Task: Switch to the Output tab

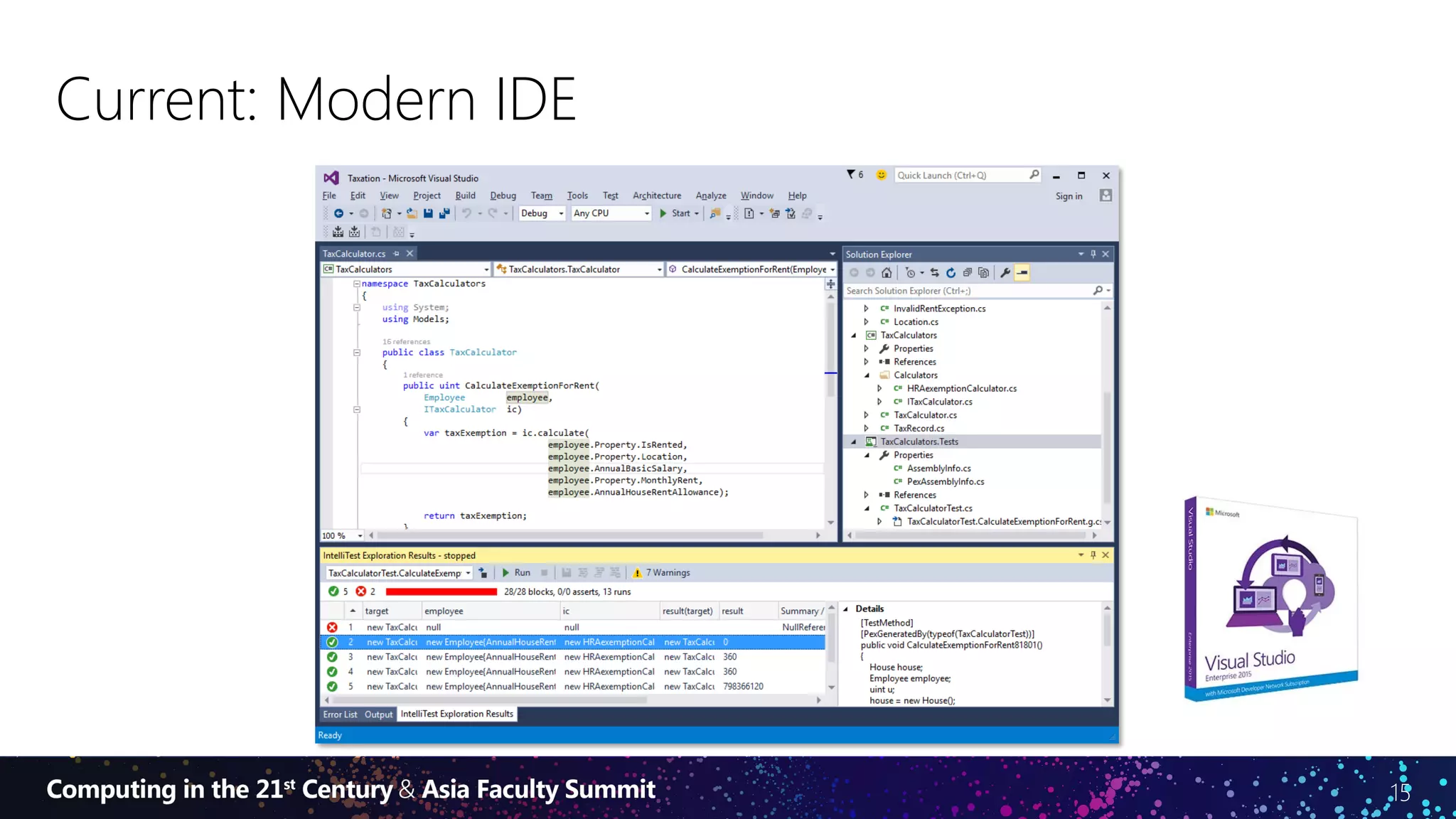Action: (x=378, y=714)
